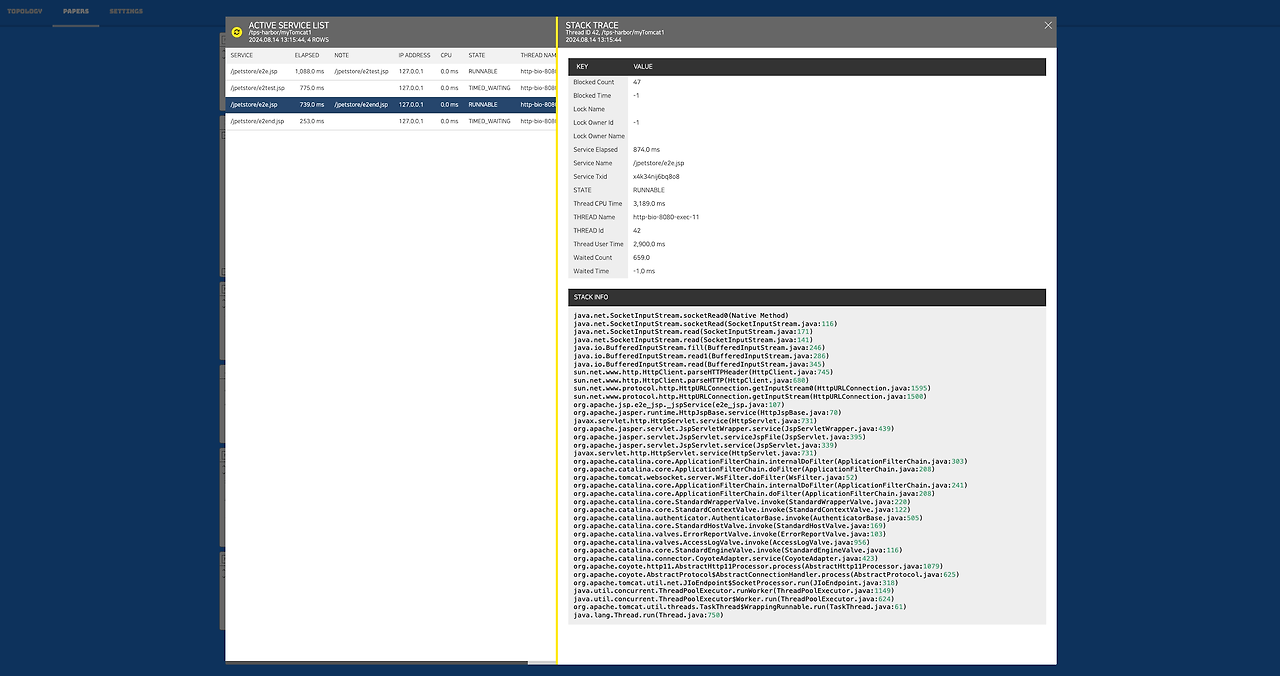Click the Service Txid key
The width and height of the screenshot is (1280, 676).
[x=590, y=176]
